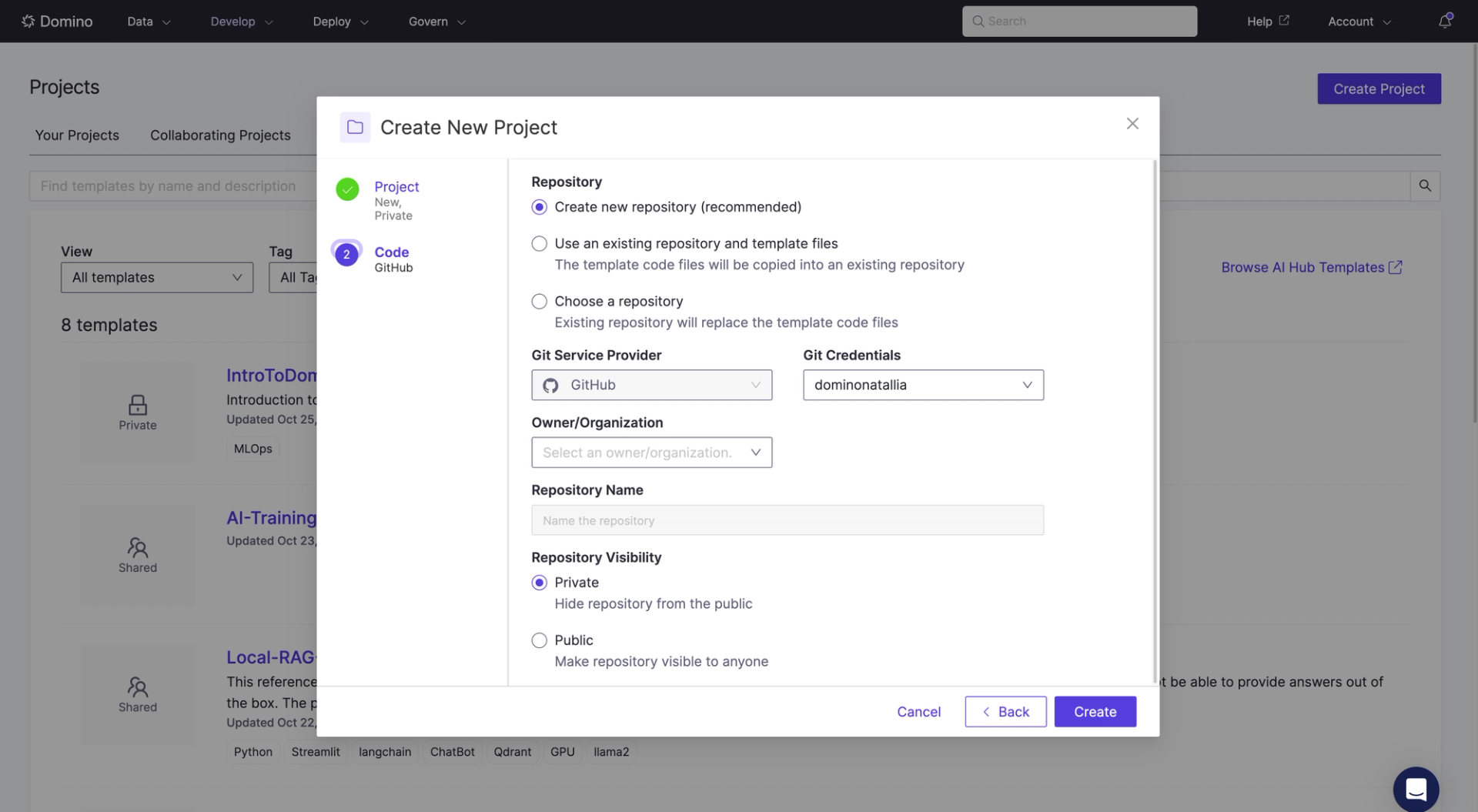The image size is (1478, 812).
Task: Open the AI-Training template link
Action: click(x=271, y=518)
